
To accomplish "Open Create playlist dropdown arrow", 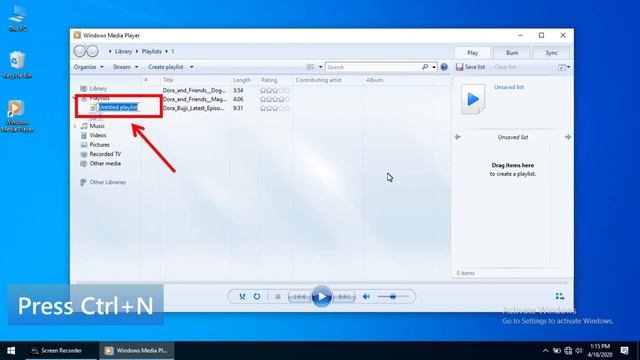I will [191, 67].
